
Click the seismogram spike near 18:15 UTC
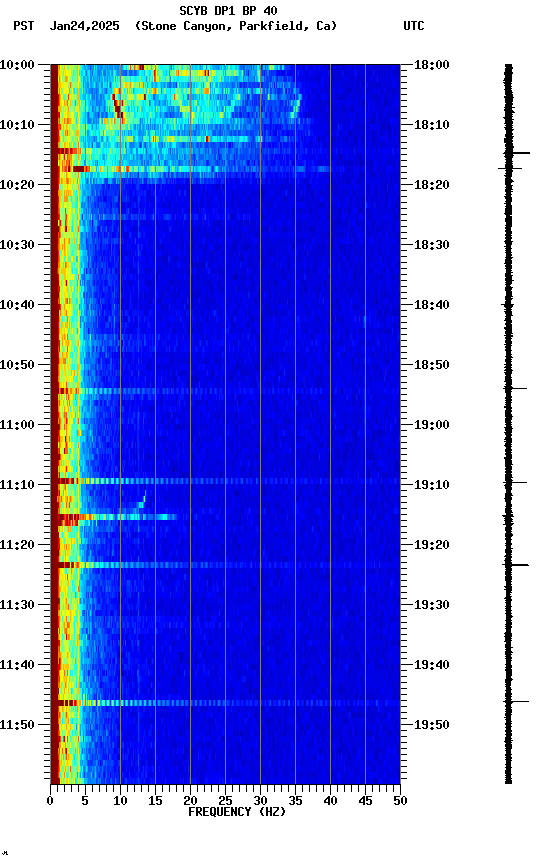518,153
